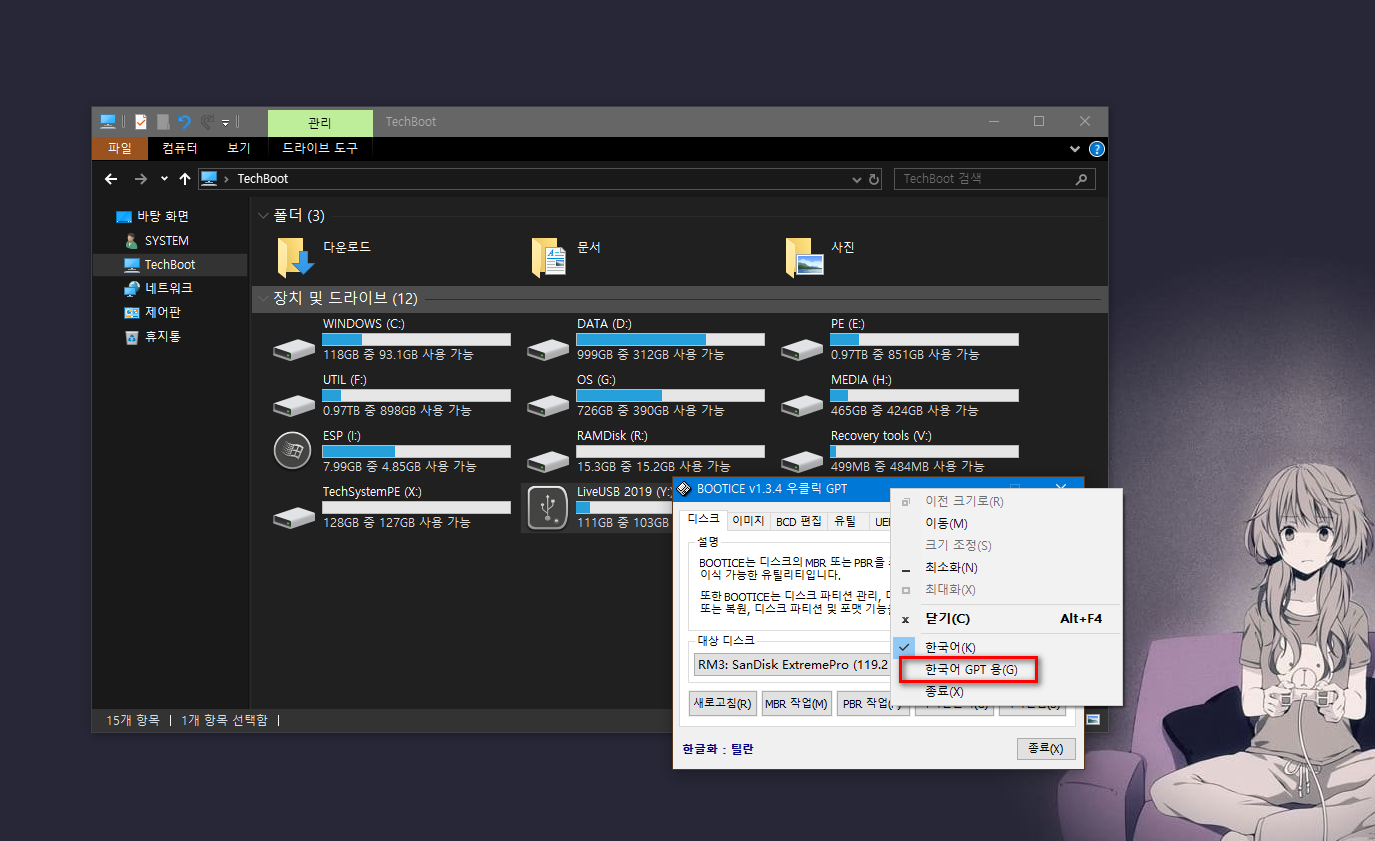Select the TechSystemPE (X:) drive icon
This screenshot has height=841, width=1375.
tap(294, 517)
